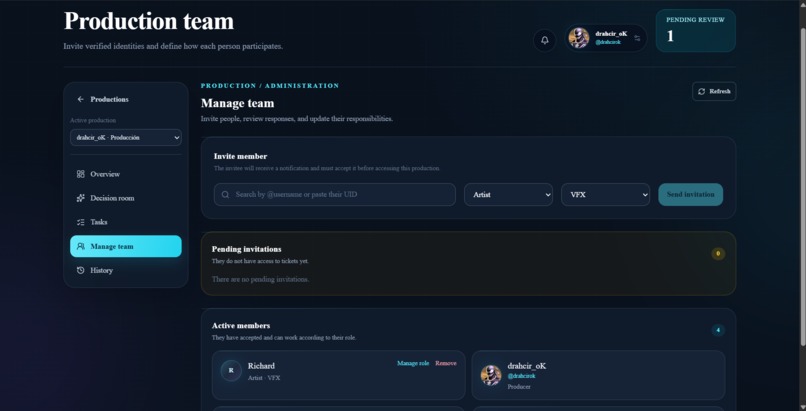
Task: Click Remove for Richard
Action: pyautogui.click(x=446, y=363)
